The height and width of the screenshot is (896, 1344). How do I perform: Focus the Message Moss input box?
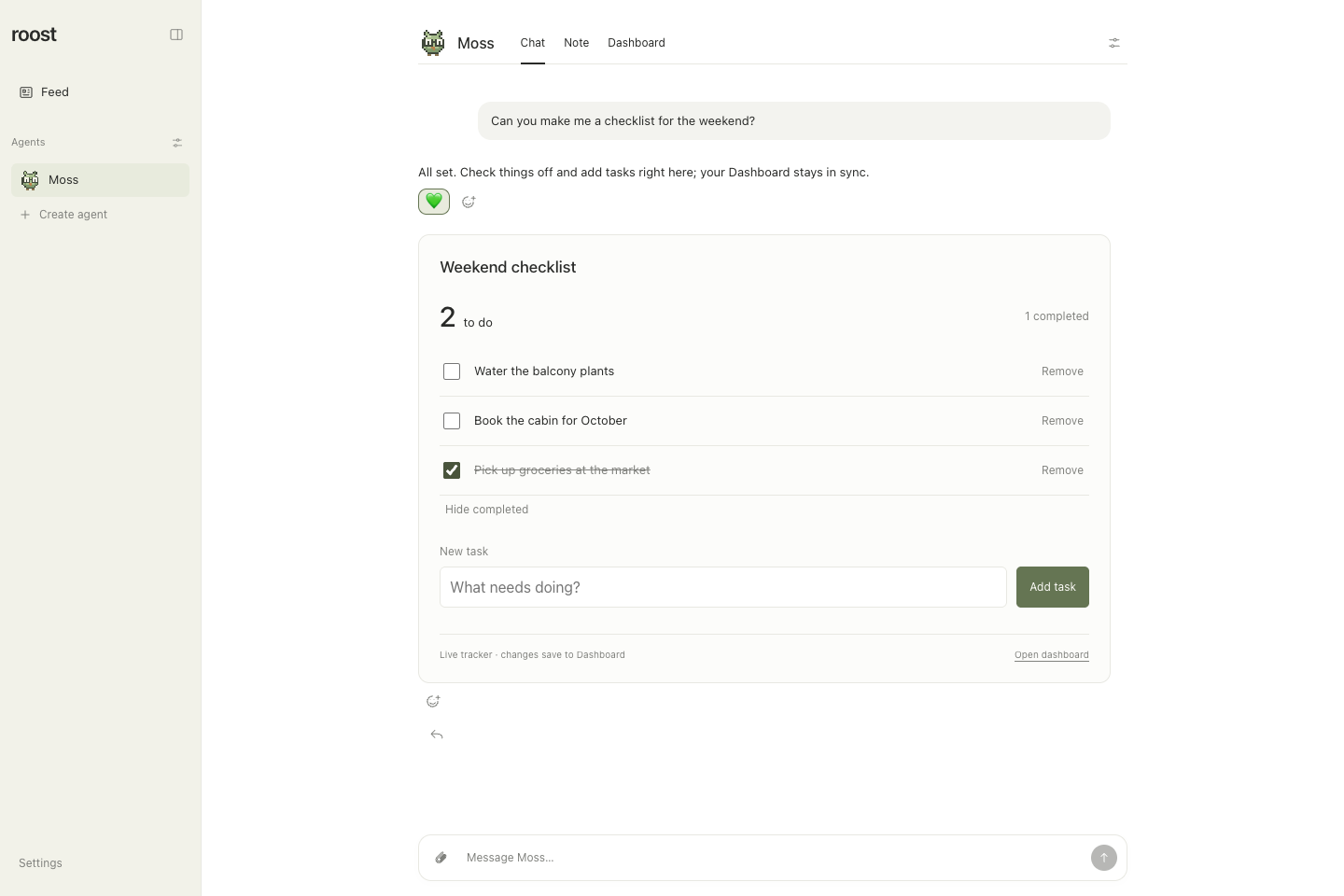pyautogui.click(x=773, y=858)
